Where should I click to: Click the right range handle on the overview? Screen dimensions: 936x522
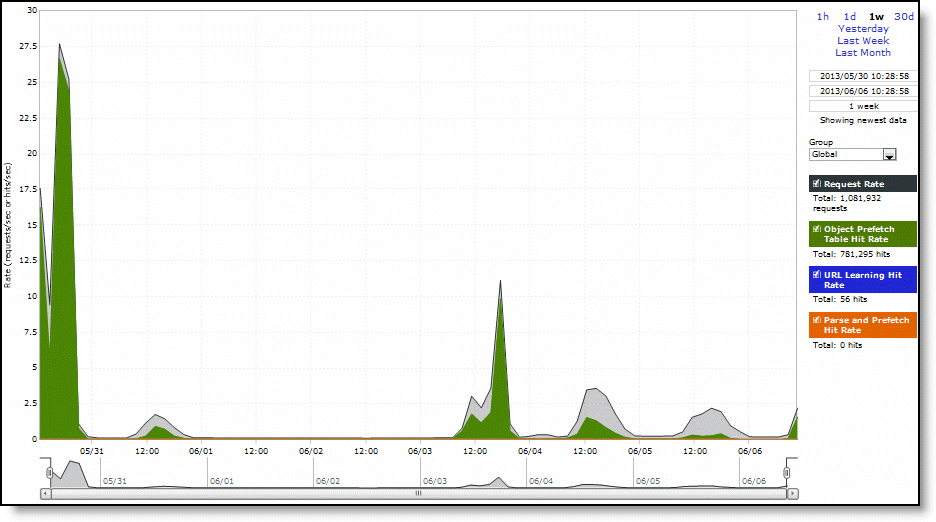[787, 472]
